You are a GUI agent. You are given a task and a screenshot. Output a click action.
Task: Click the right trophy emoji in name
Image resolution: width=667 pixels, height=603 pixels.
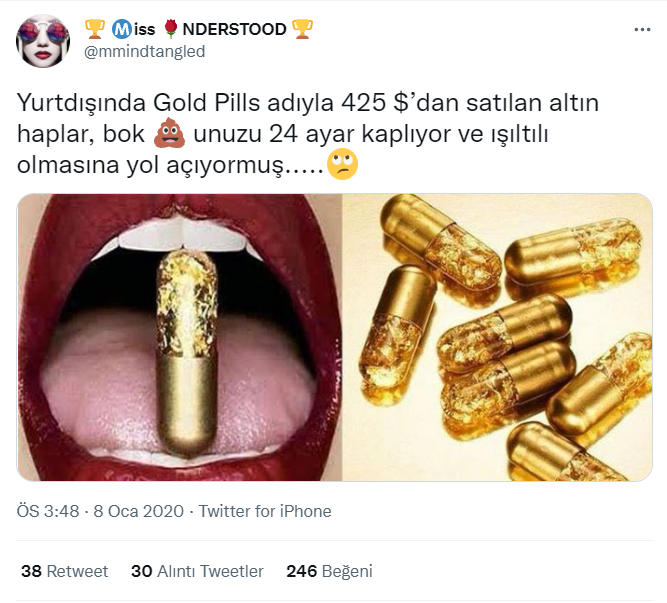pos(302,29)
